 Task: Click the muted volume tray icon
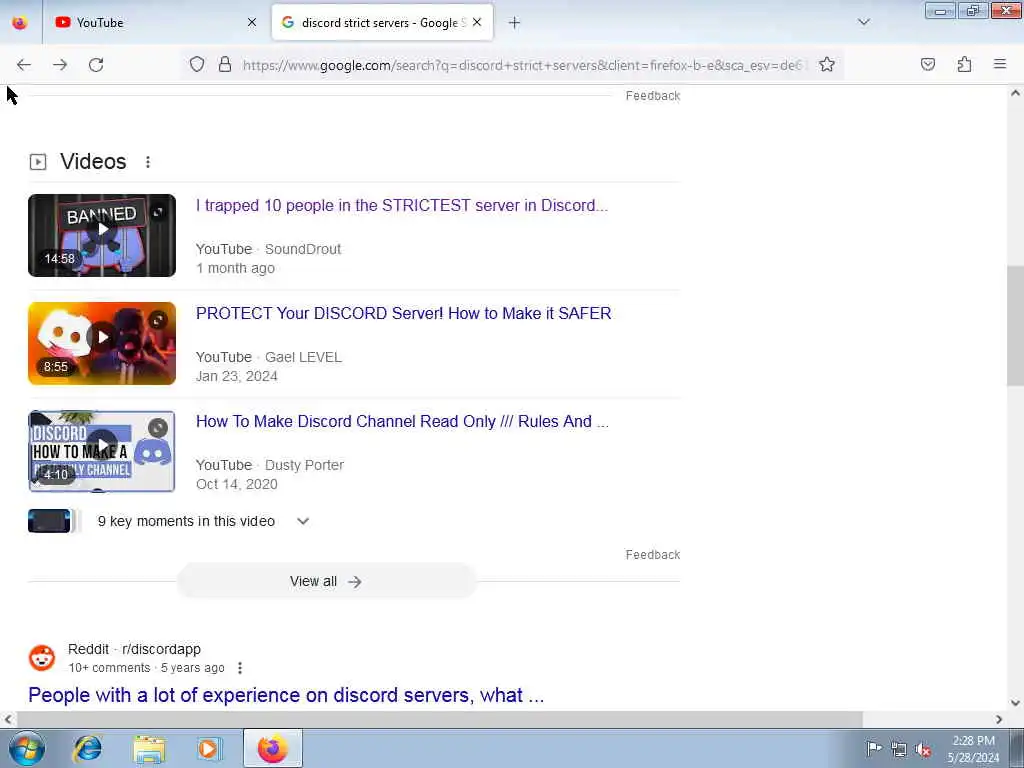click(923, 749)
